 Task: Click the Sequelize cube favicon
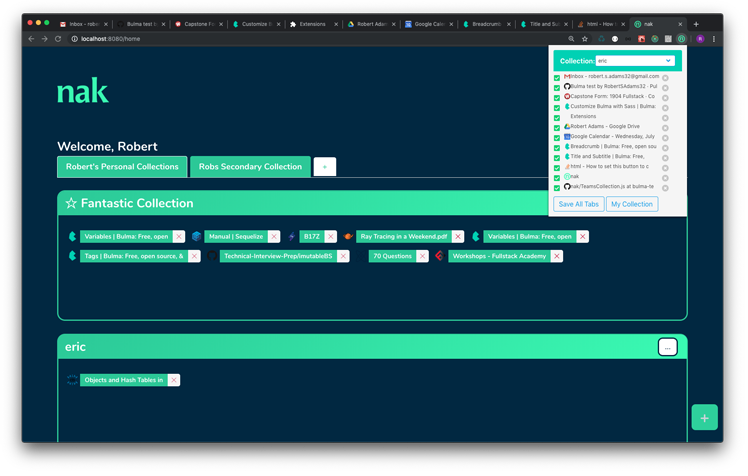tap(196, 237)
